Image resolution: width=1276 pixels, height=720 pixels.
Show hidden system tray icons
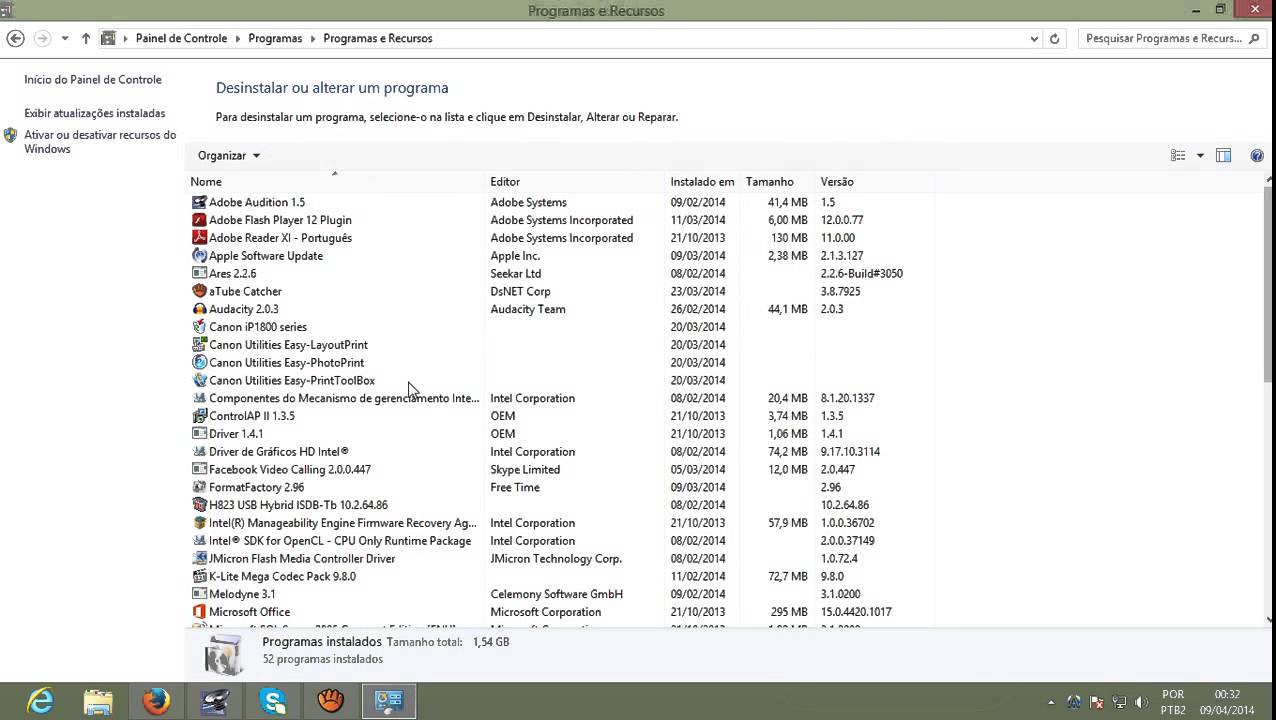click(1051, 702)
